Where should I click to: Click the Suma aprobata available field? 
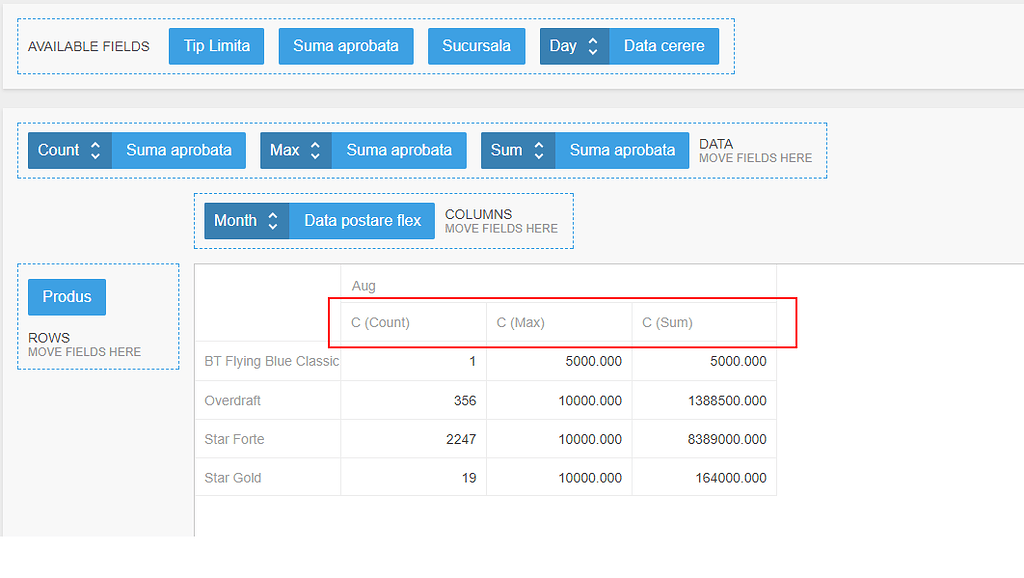[345, 46]
